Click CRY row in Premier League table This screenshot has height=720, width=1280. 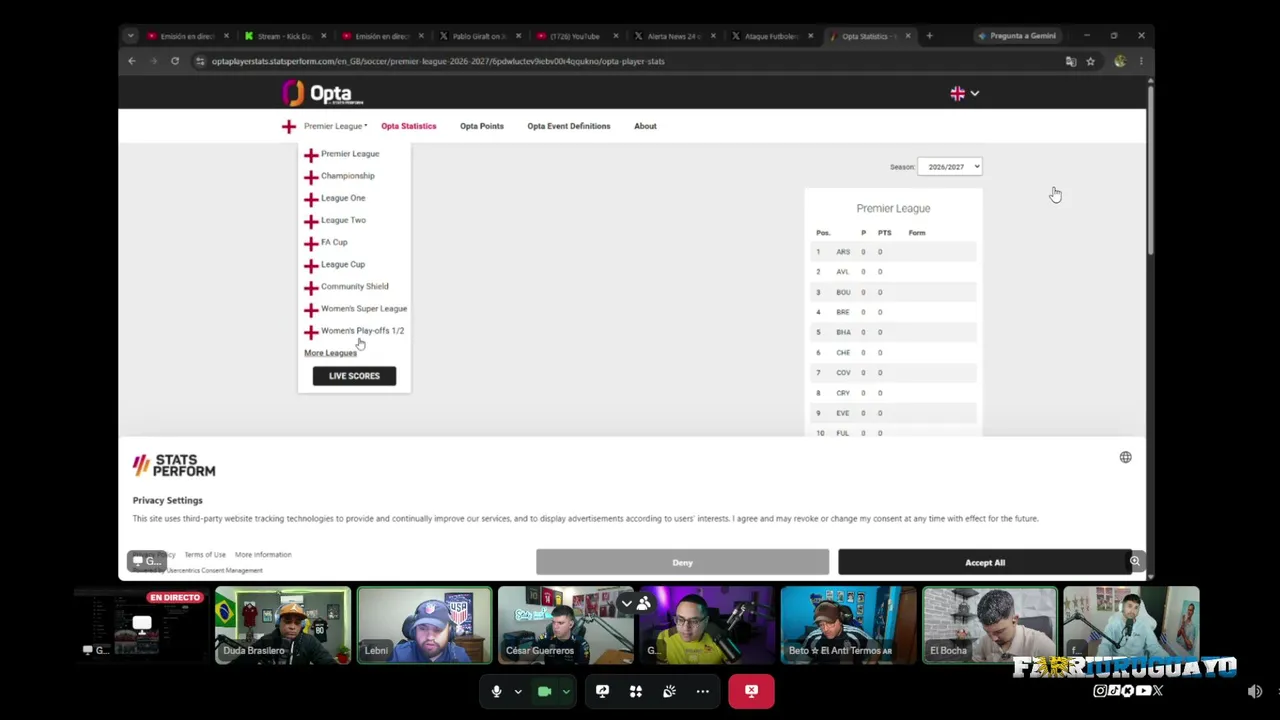point(893,393)
